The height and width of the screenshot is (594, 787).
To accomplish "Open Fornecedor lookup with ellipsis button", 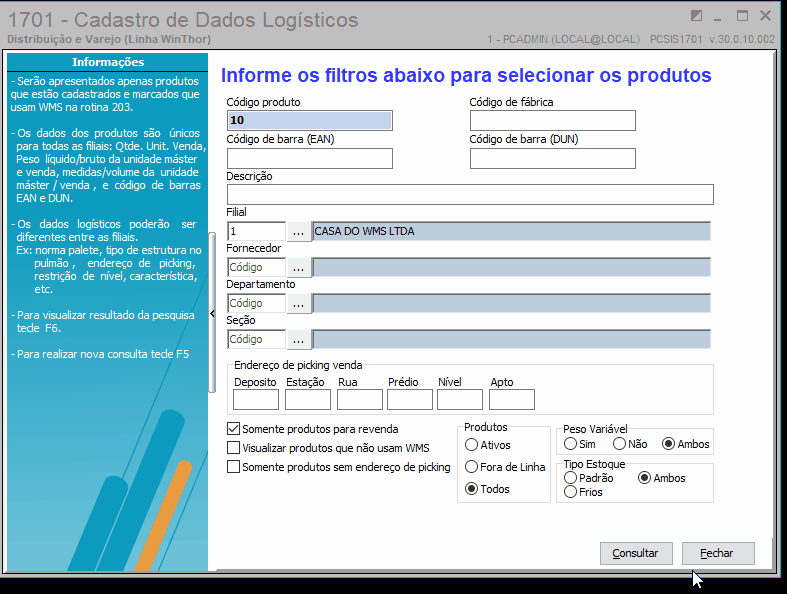I will tap(299, 268).
